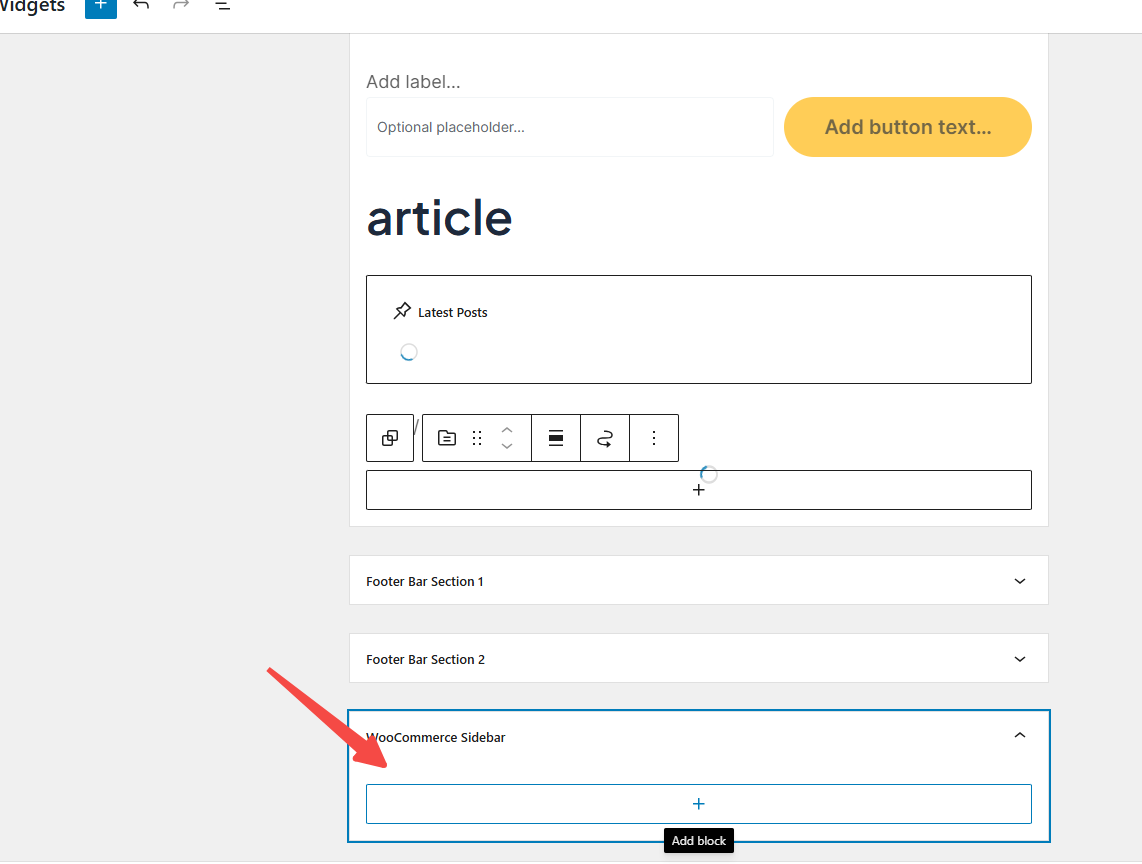Open the three-dot Options menu on the block
Image resolution: width=1142 pixels, height=864 pixels.
coord(654,438)
